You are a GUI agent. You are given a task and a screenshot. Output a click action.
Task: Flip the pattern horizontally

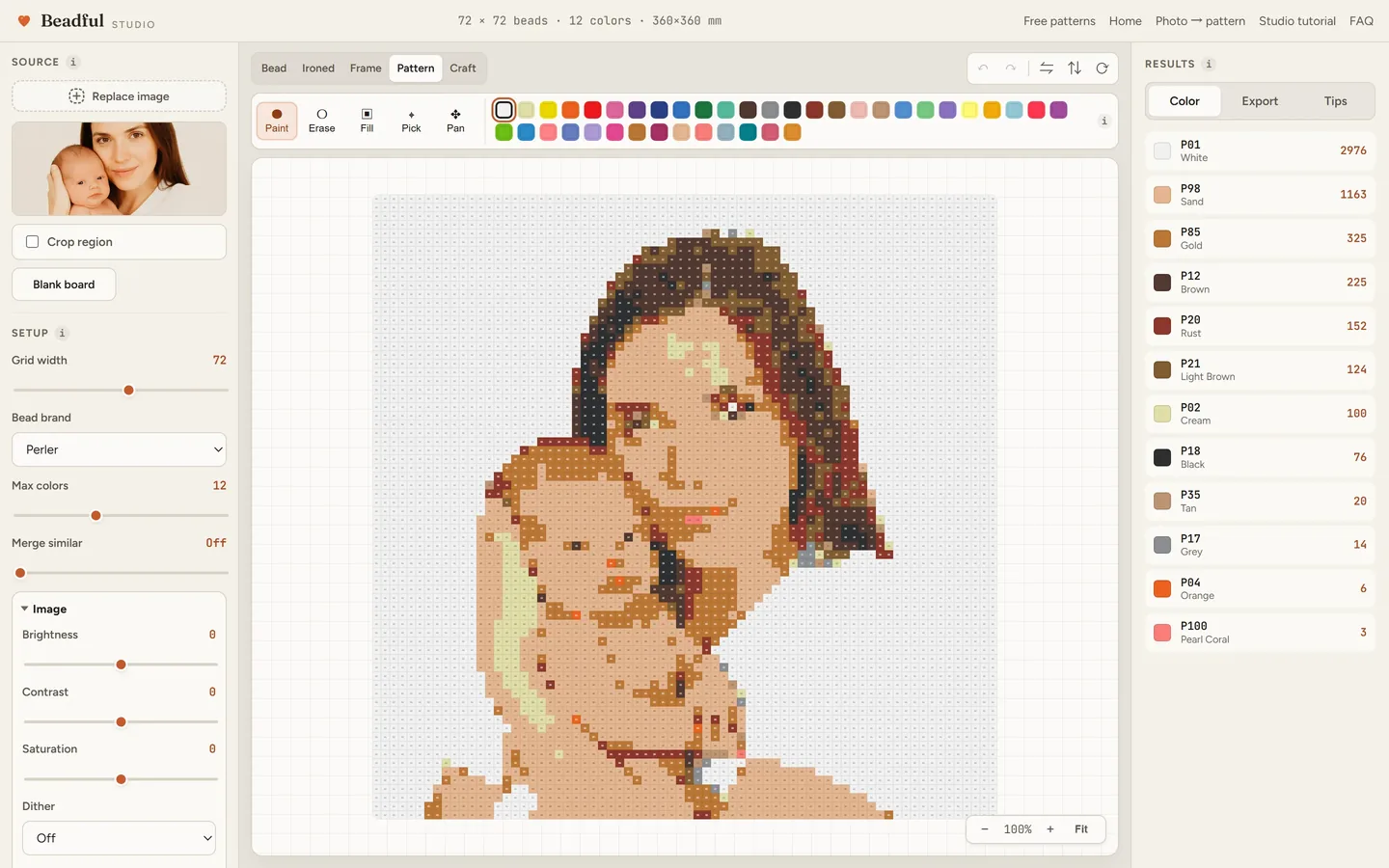tap(1047, 68)
